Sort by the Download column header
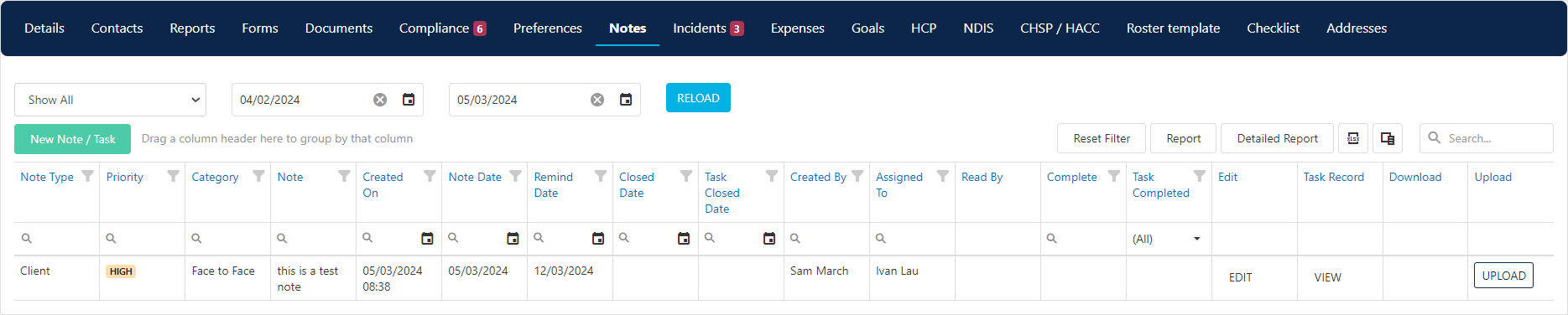 pyautogui.click(x=1414, y=177)
